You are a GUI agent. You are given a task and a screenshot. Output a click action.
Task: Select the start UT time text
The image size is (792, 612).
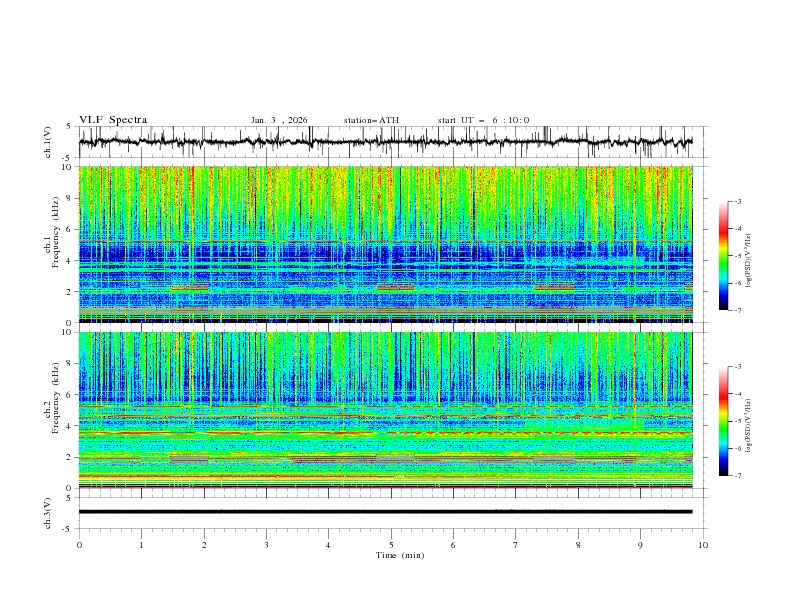click(483, 120)
